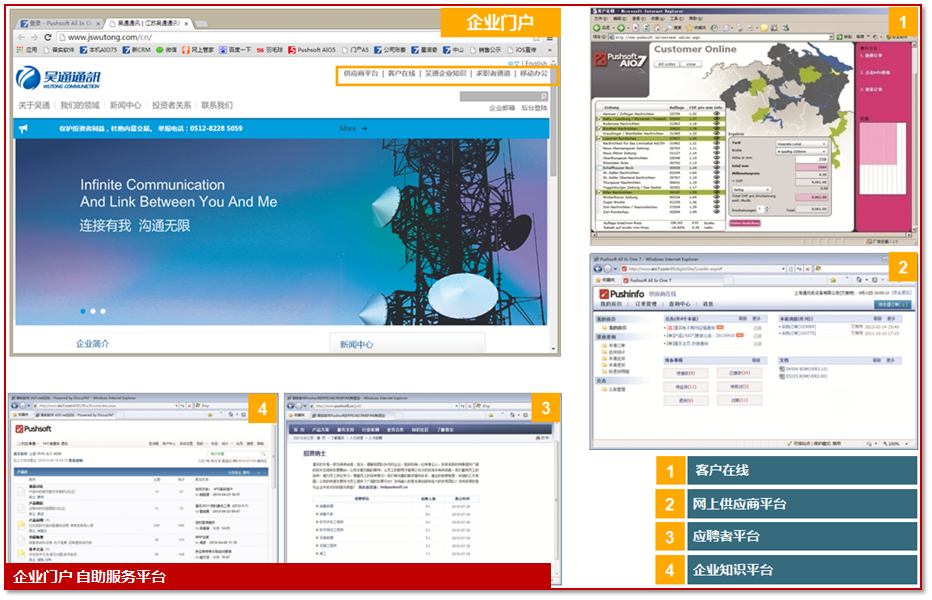
Task: Toggle checkbox of Wiler Nachrichten row
Action: (x=600, y=192)
